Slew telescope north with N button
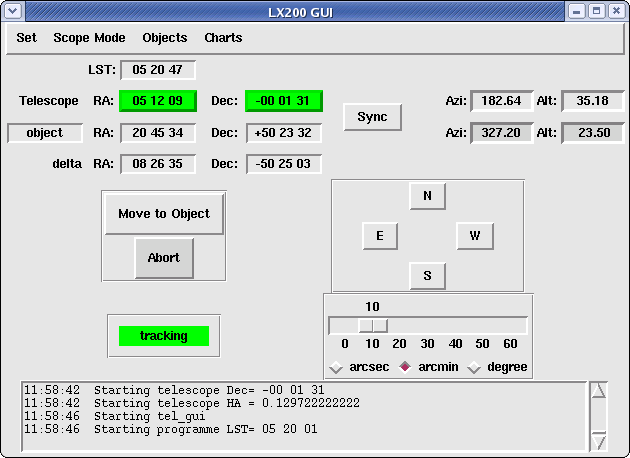 click(x=427, y=196)
